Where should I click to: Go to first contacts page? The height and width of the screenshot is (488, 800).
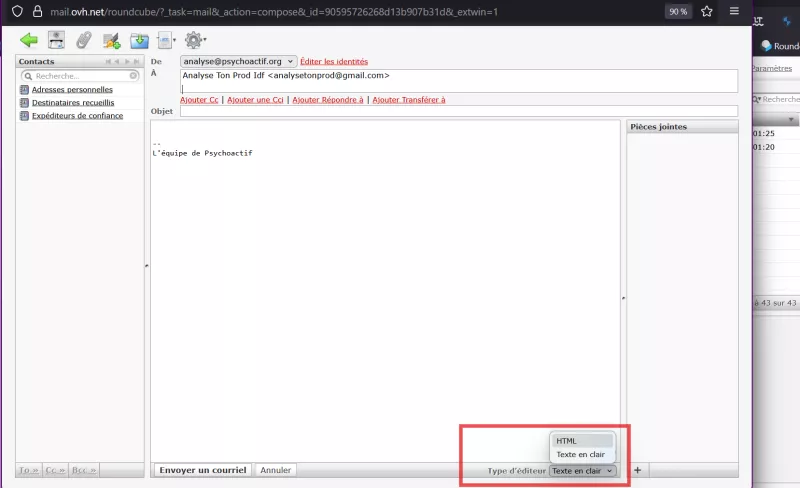pyautogui.click(x=108, y=61)
